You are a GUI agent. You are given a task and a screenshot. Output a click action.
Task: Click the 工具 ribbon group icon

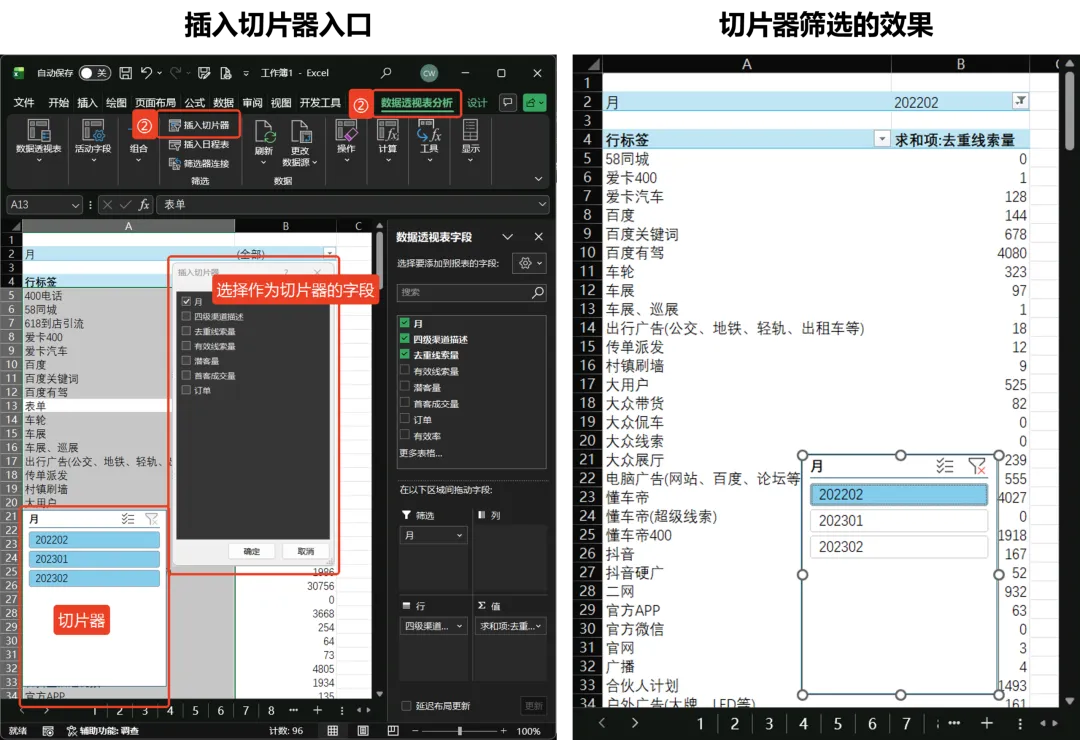coord(429,130)
